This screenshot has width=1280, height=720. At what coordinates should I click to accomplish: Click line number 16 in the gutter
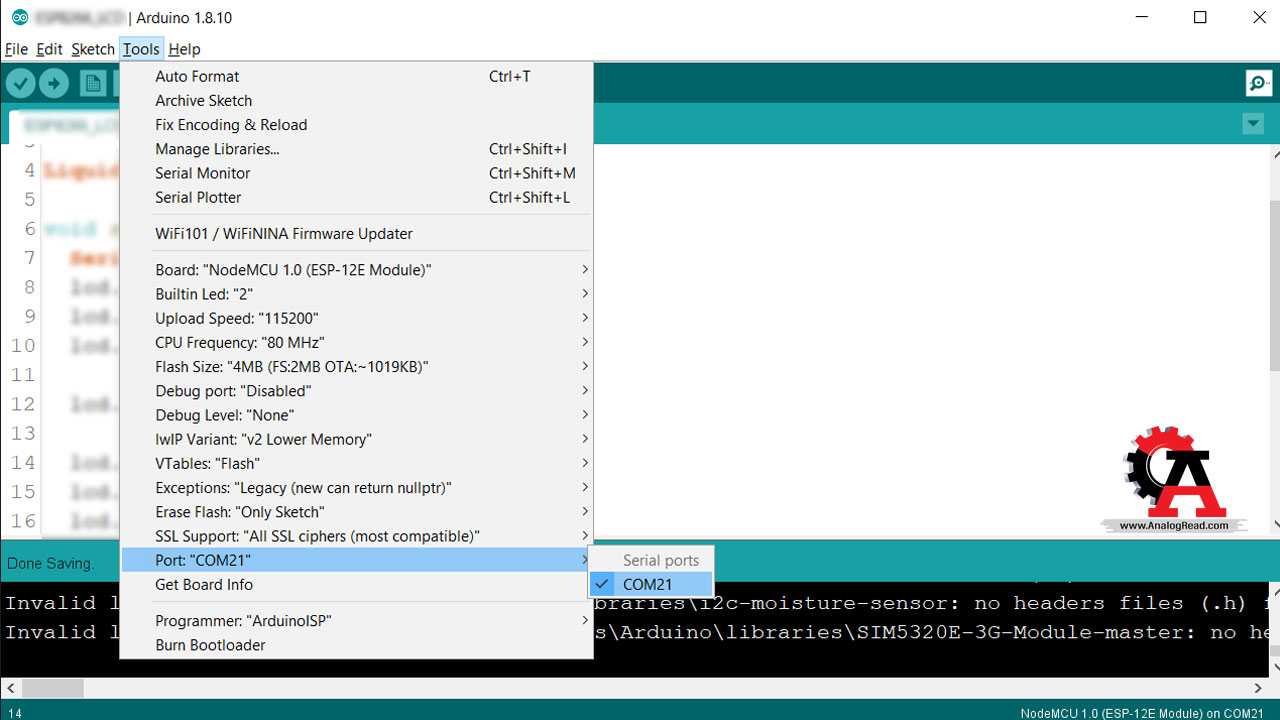click(24, 521)
